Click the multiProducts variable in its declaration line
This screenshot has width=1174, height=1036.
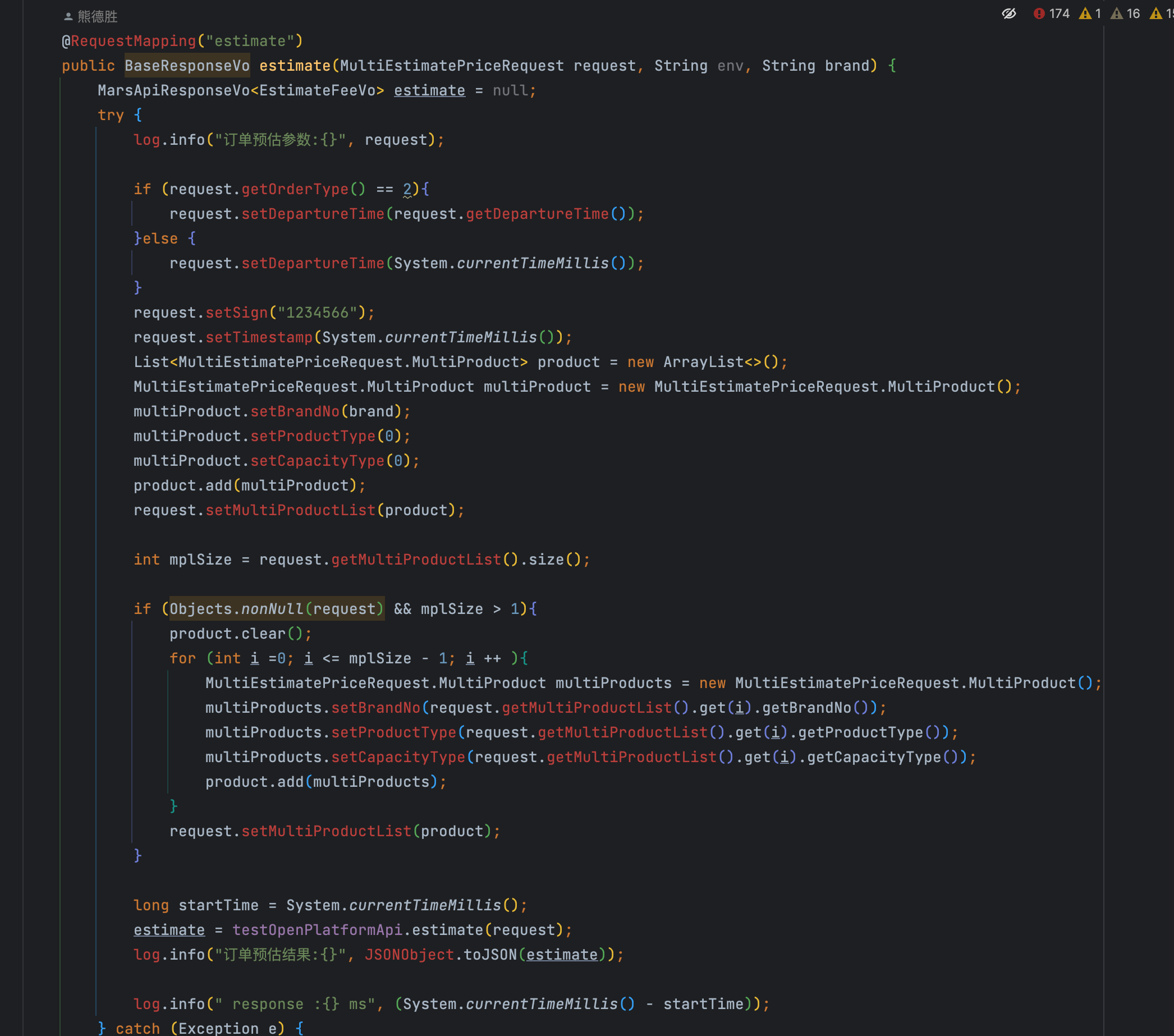tap(613, 683)
